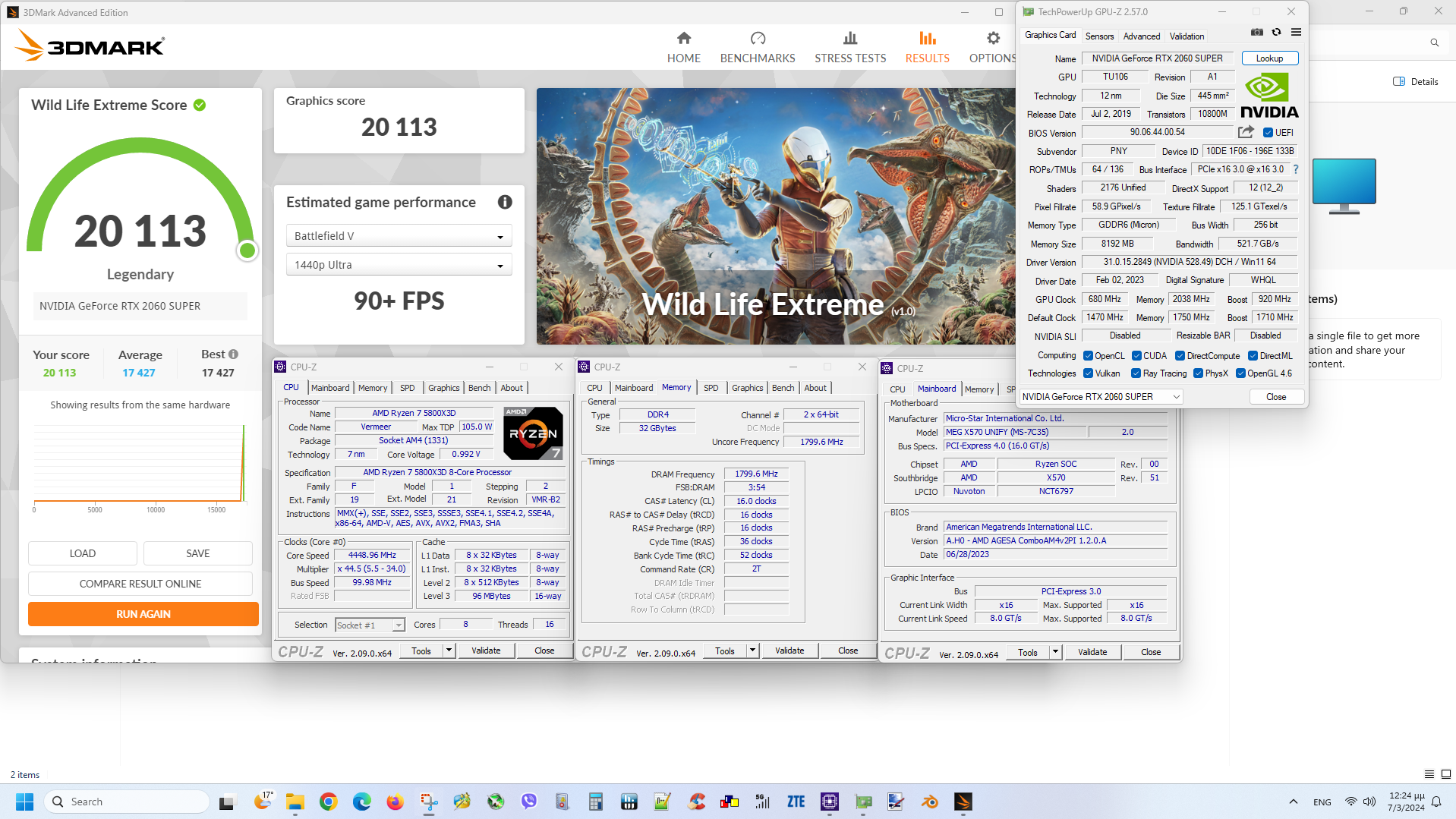Viewport: 1456px width, 819px height.
Task: Click the LOAD result button
Action: click(83, 553)
